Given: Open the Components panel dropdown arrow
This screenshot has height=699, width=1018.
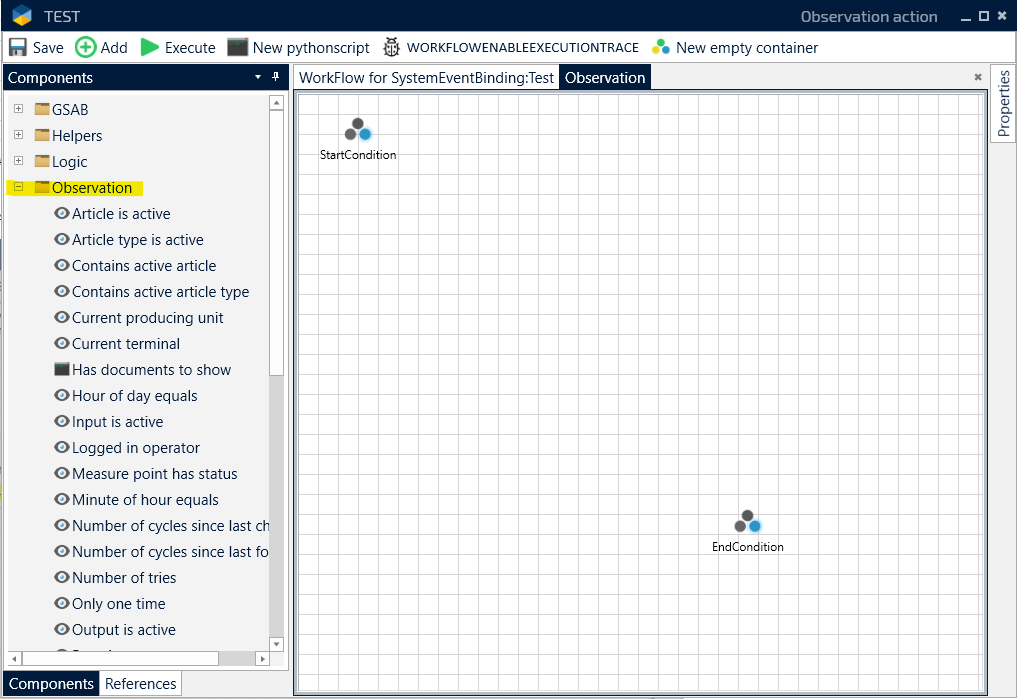Looking at the screenshot, I should 258,77.
